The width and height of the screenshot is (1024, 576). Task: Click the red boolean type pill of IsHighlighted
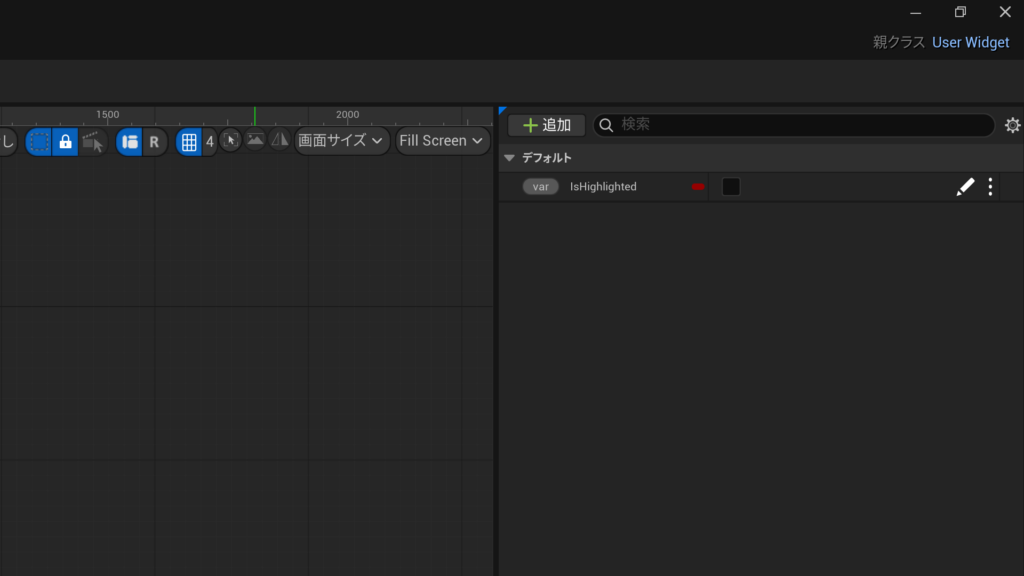(x=698, y=187)
